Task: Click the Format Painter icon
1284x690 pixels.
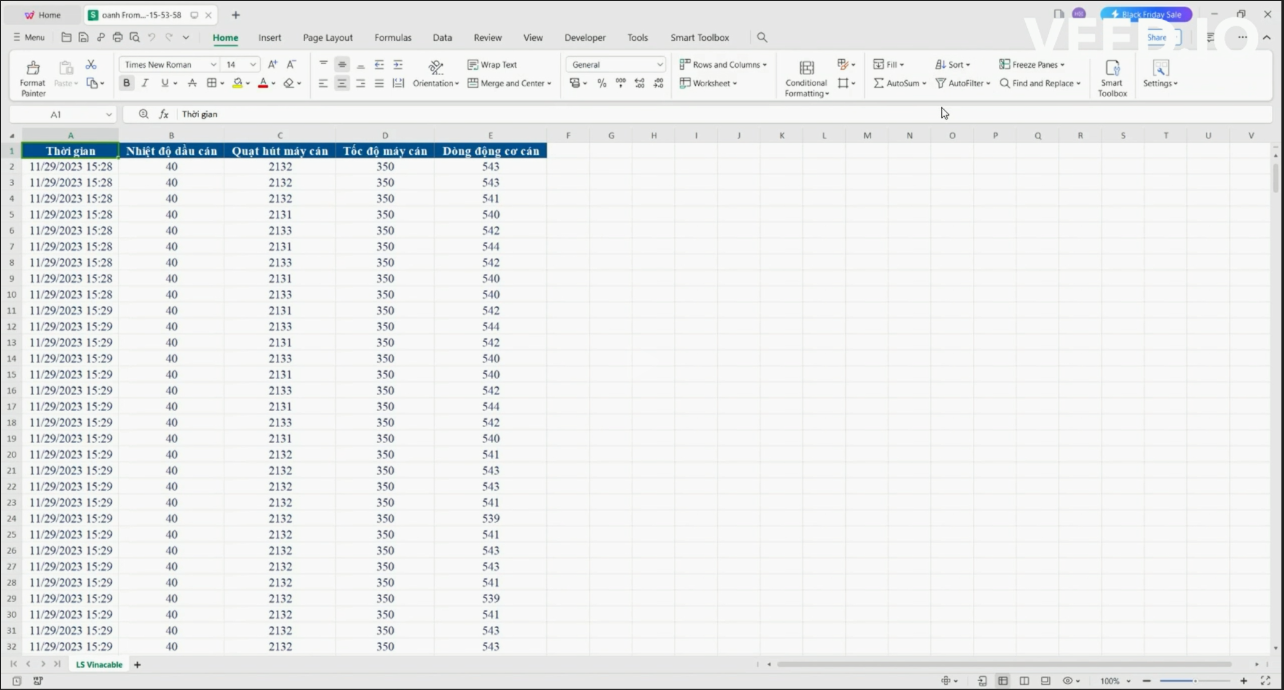Action: pos(32,76)
